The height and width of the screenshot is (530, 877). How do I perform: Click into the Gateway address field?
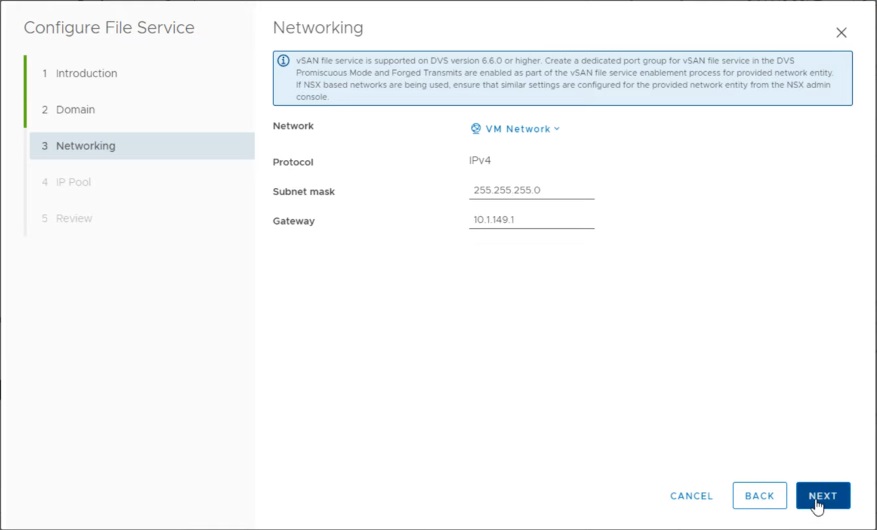(x=531, y=220)
